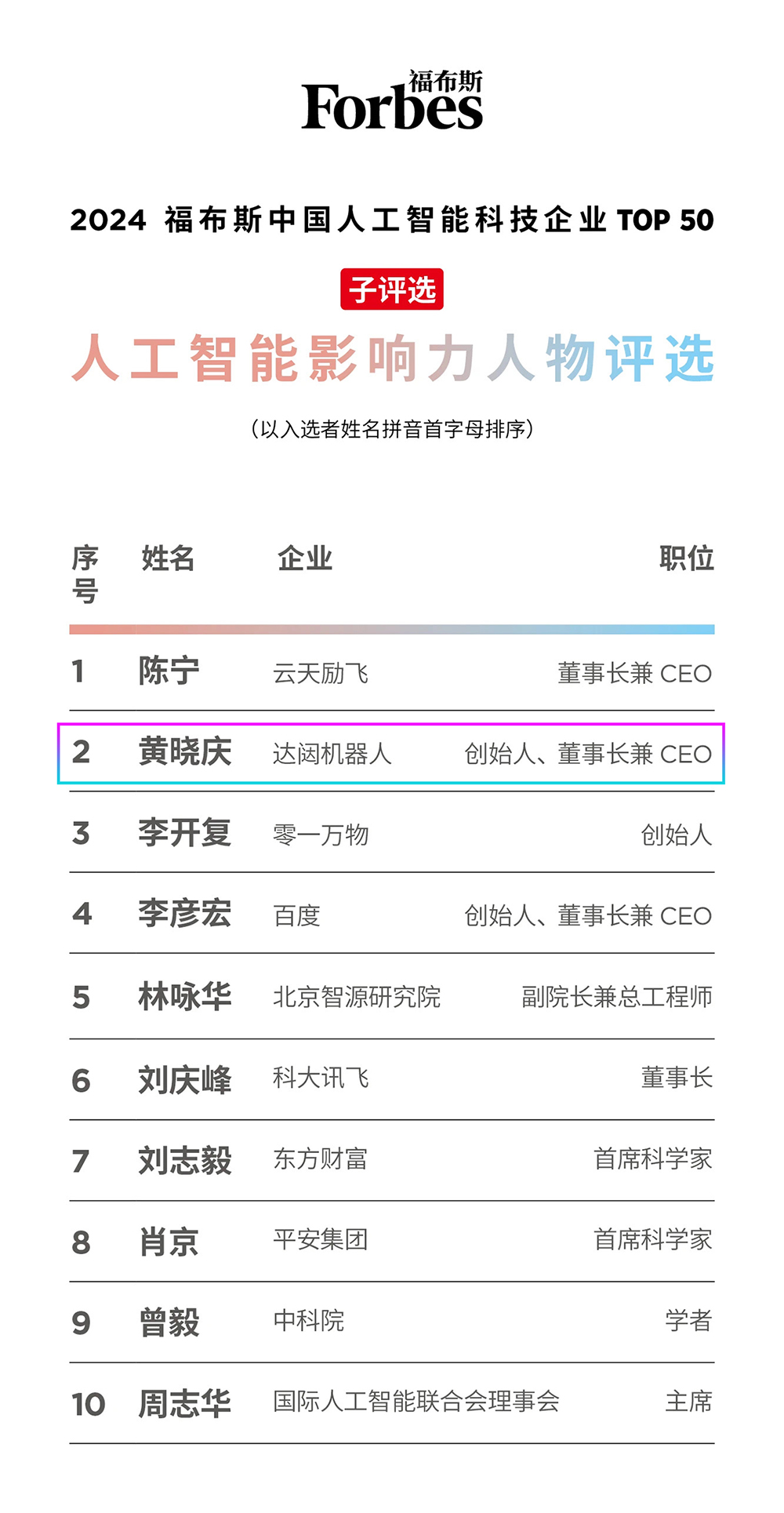Click the 姓名 column header
Image resolution: width=784 pixels, height=1513 pixels.
pos(168,558)
